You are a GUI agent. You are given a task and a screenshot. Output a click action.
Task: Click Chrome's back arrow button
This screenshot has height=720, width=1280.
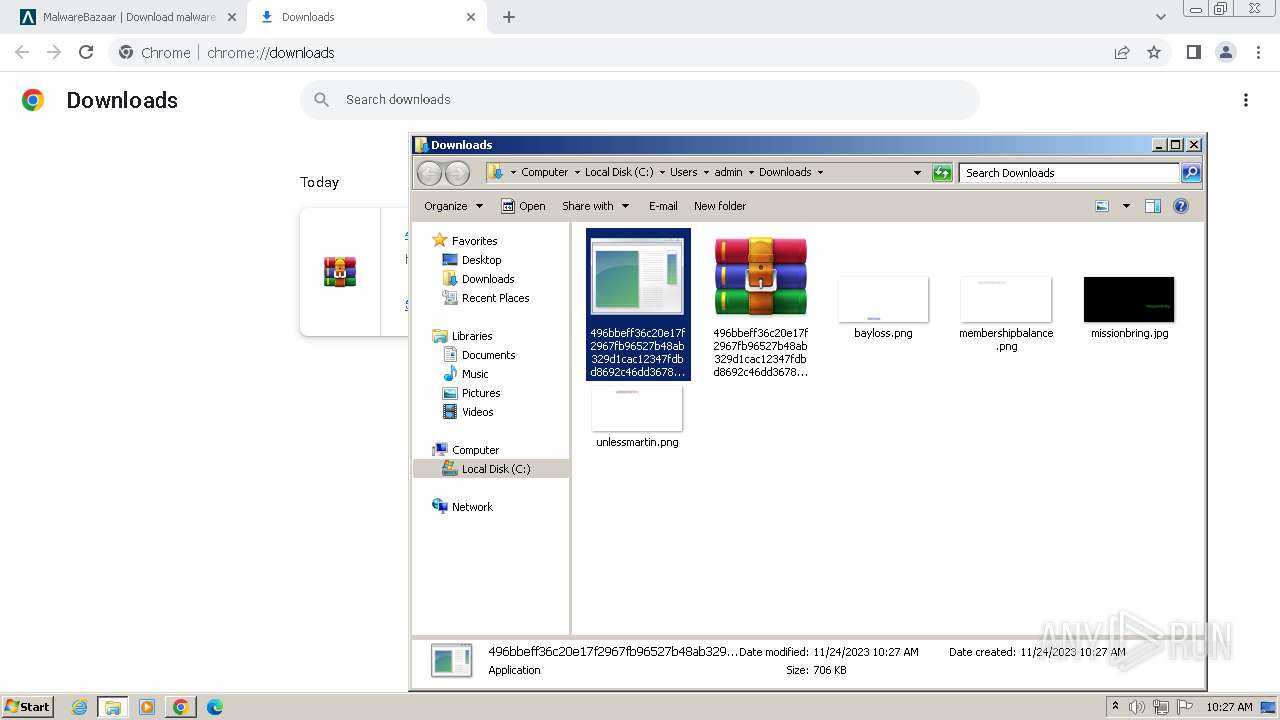coord(22,52)
